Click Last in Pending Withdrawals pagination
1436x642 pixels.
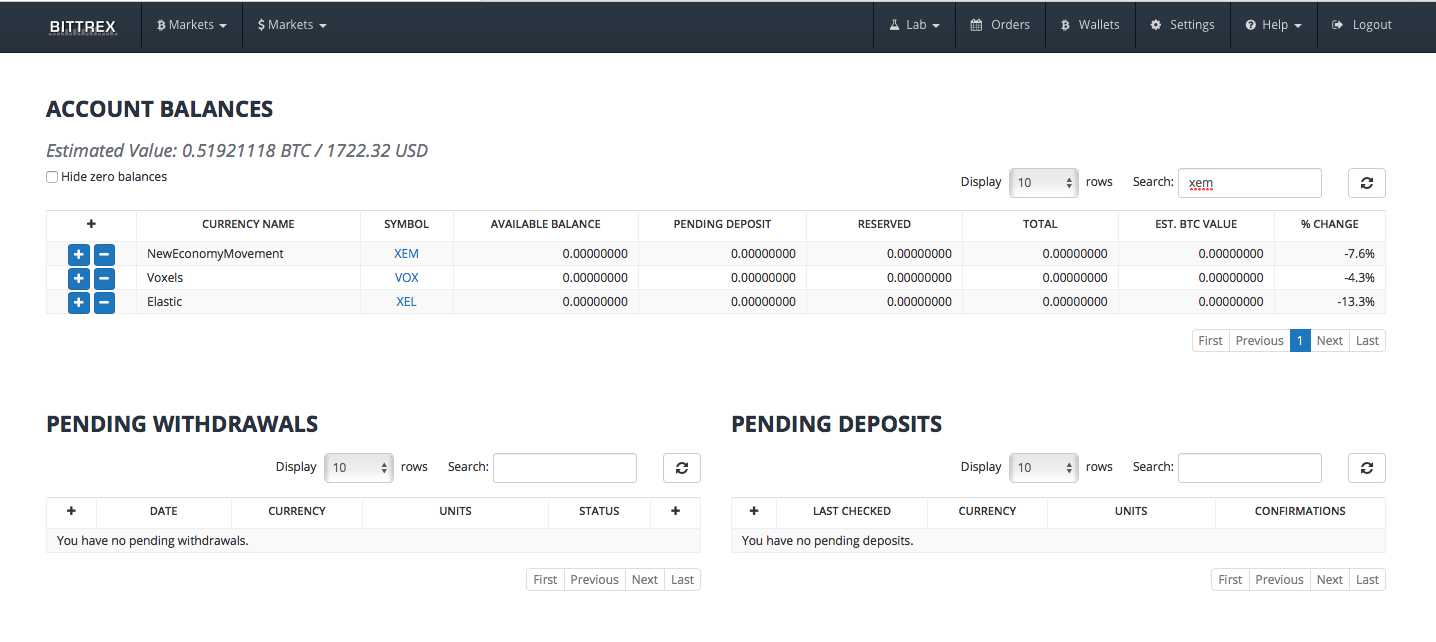(682, 580)
